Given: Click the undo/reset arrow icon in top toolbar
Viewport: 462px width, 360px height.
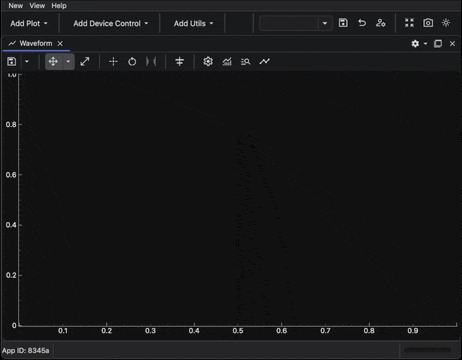Looking at the screenshot, I should (x=362, y=23).
